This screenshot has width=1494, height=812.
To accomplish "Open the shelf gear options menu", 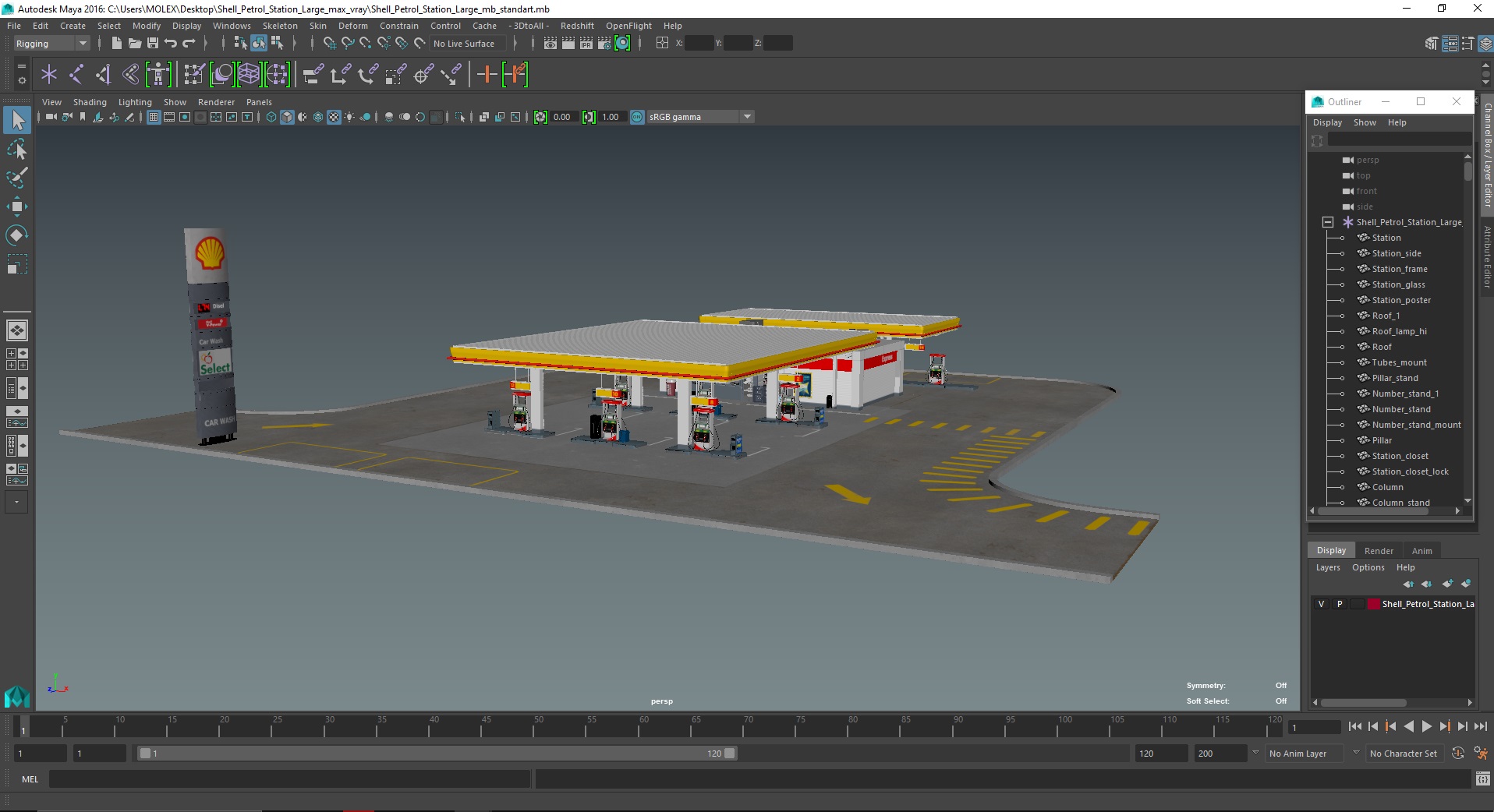I will click(x=22, y=80).
